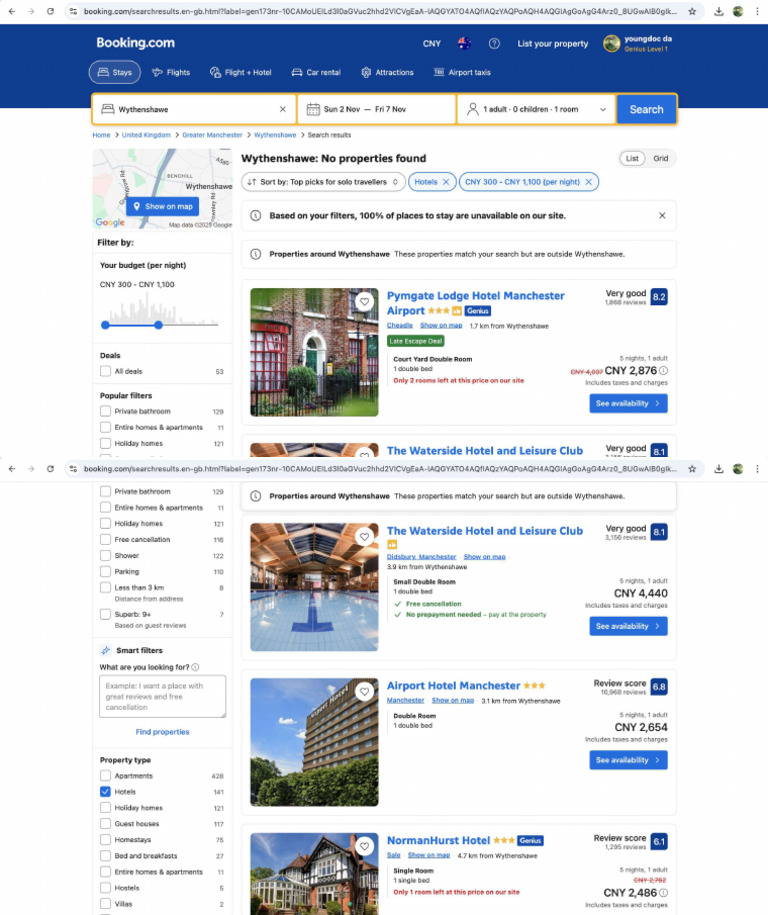768x915 pixels.
Task: Open site info icon in upper address bar
Action: click(x=73, y=11)
